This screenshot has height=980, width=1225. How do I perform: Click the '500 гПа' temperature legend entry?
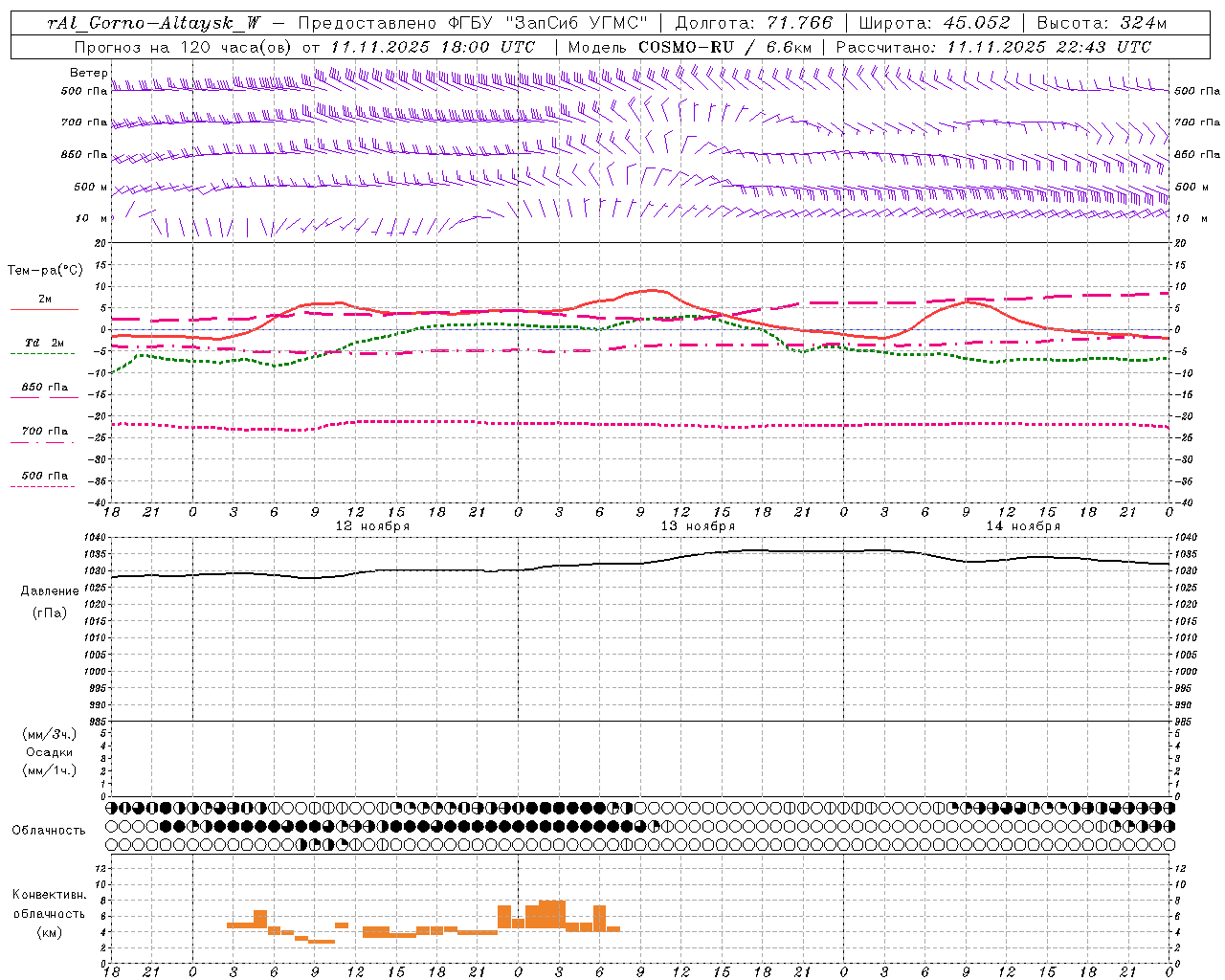[x=45, y=476]
